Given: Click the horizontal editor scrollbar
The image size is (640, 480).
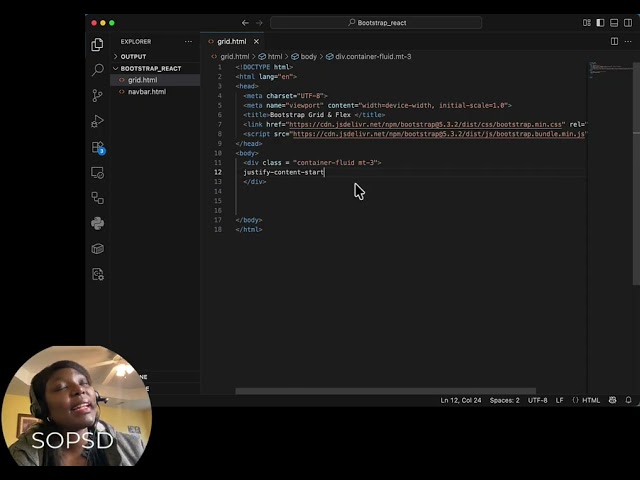Looking at the screenshot, I should [386, 391].
